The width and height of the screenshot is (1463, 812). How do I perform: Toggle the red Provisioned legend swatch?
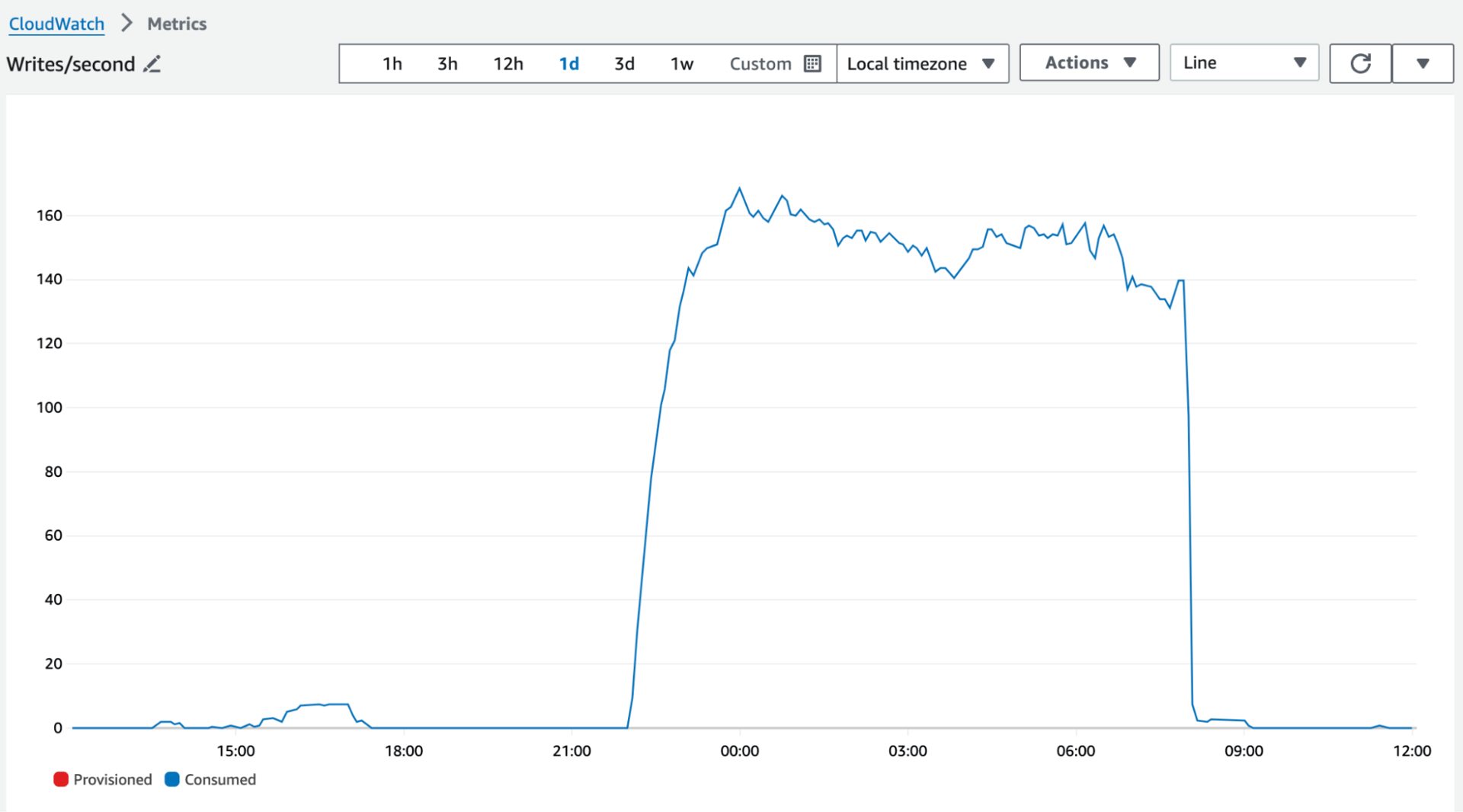tap(61, 779)
